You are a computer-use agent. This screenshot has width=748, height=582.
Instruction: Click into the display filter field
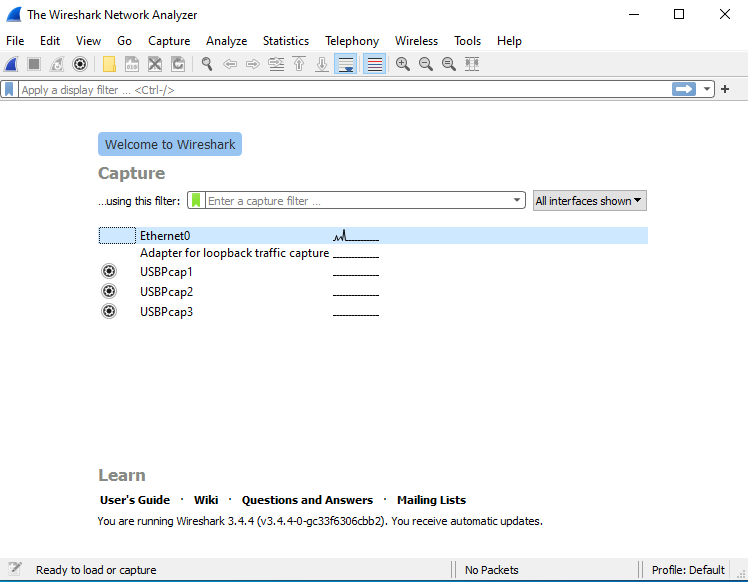(345, 90)
